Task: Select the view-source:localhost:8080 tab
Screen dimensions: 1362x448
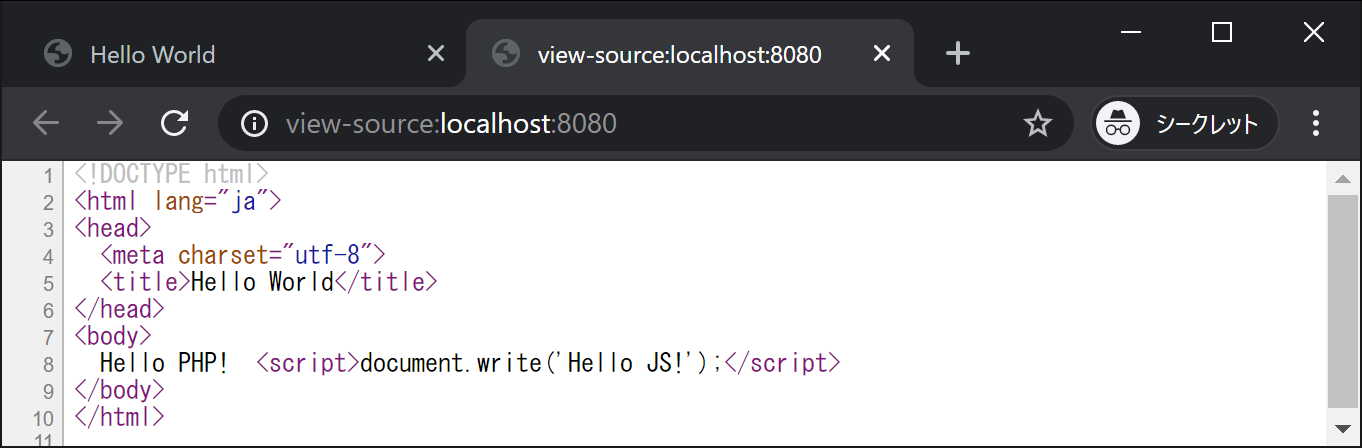Action: (679, 54)
